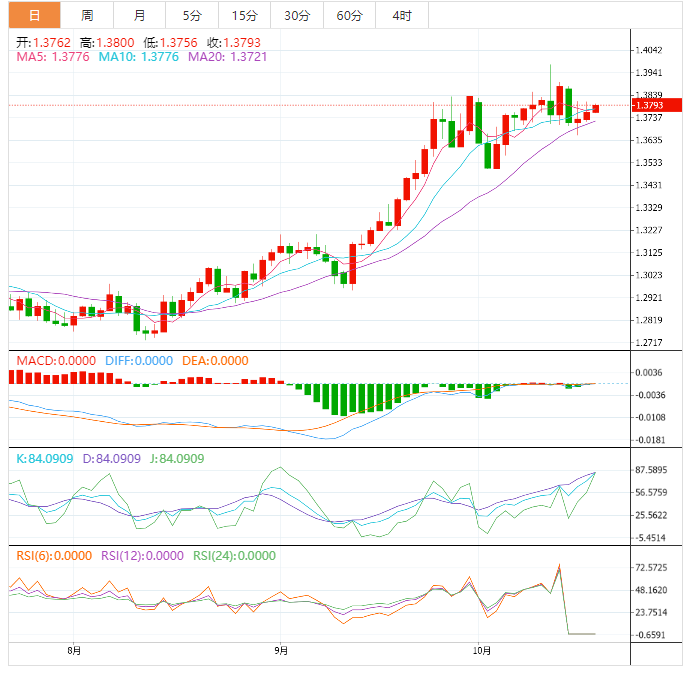Click the 10月 date axis marker
This screenshot has width=694, height=673.
click(x=482, y=651)
